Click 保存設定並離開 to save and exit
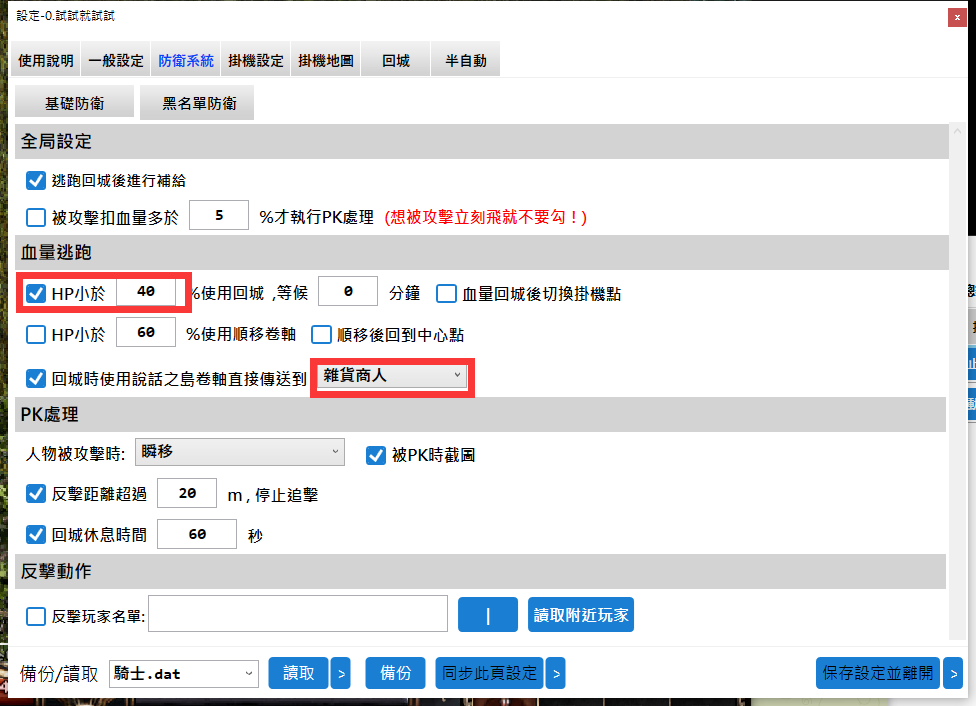The width and height of the screenshot is (976, 706). pos(877,673)
